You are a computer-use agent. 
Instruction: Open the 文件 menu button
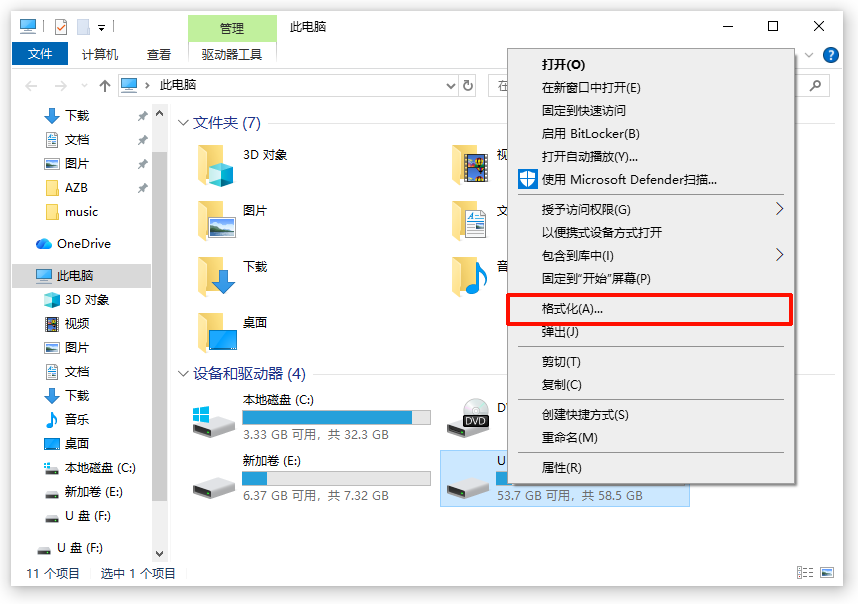point(40,55)
